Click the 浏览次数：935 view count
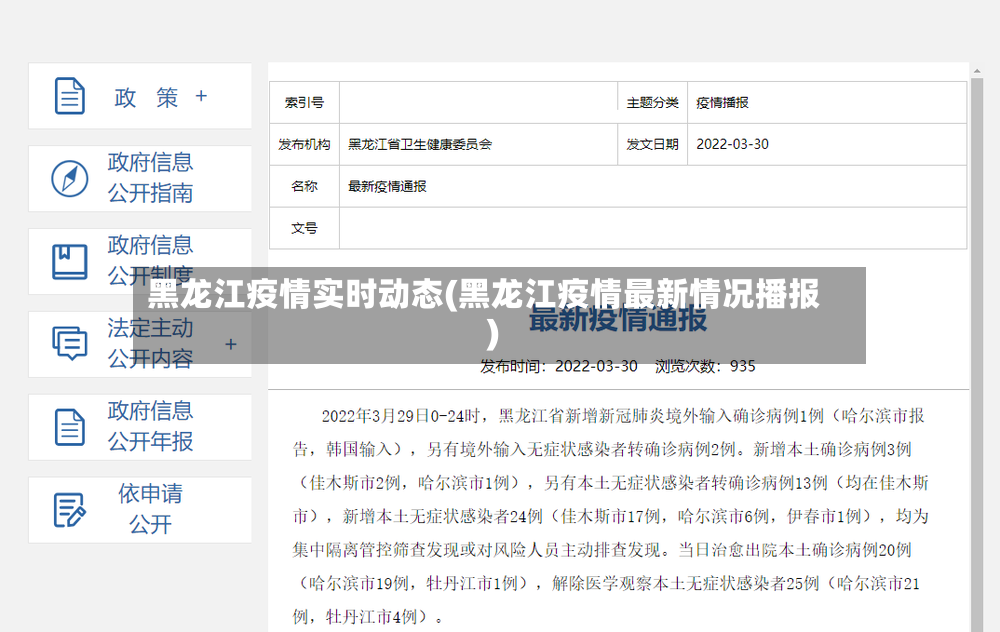The height and width of the screenshot is (632, 1000). pos(705,366)
